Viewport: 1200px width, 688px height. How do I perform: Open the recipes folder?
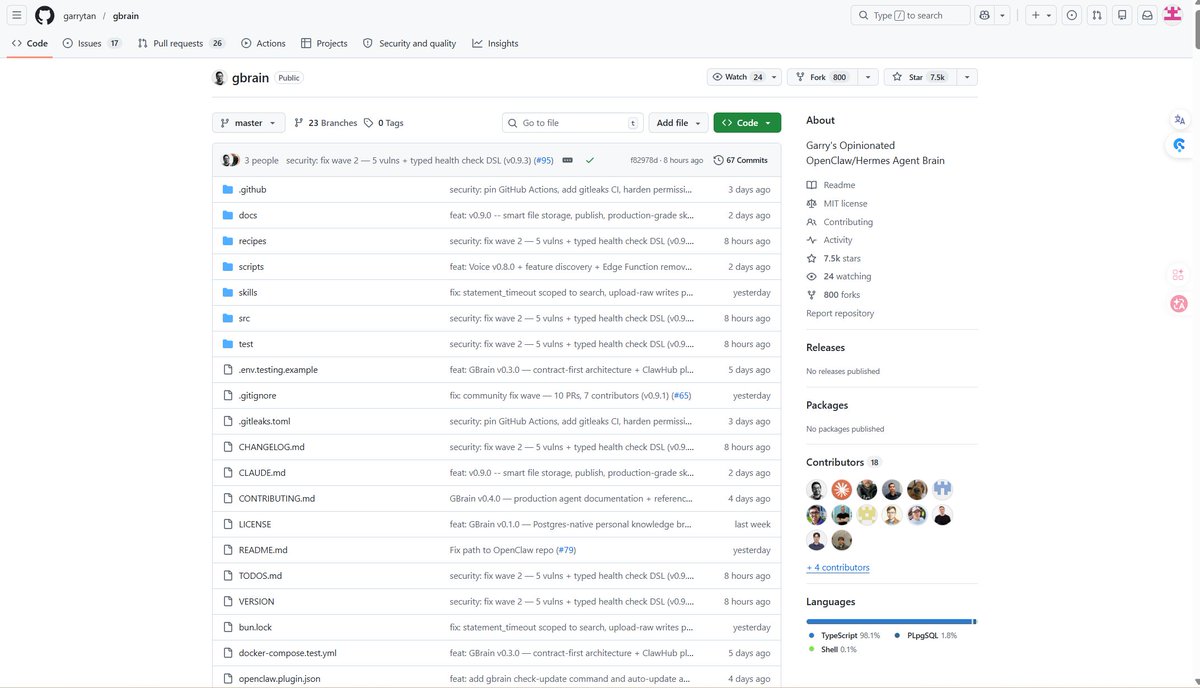point(252,241)
